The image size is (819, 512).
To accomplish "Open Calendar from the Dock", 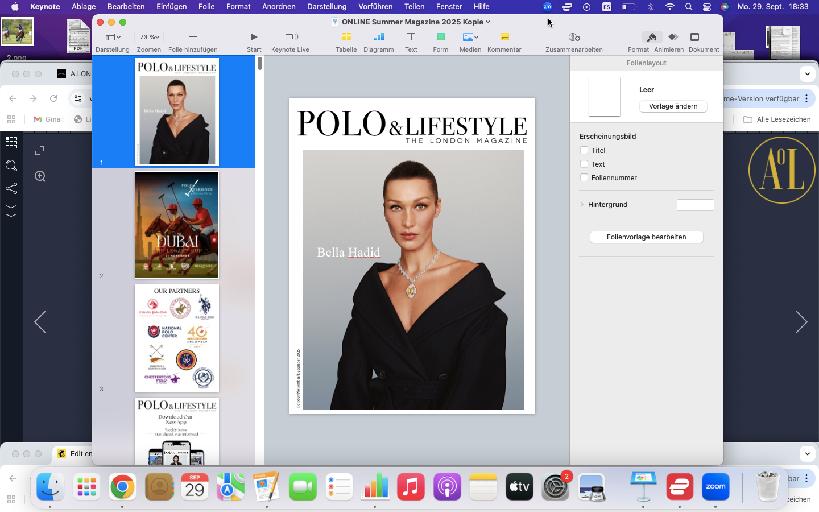I will tap(194, 486).
